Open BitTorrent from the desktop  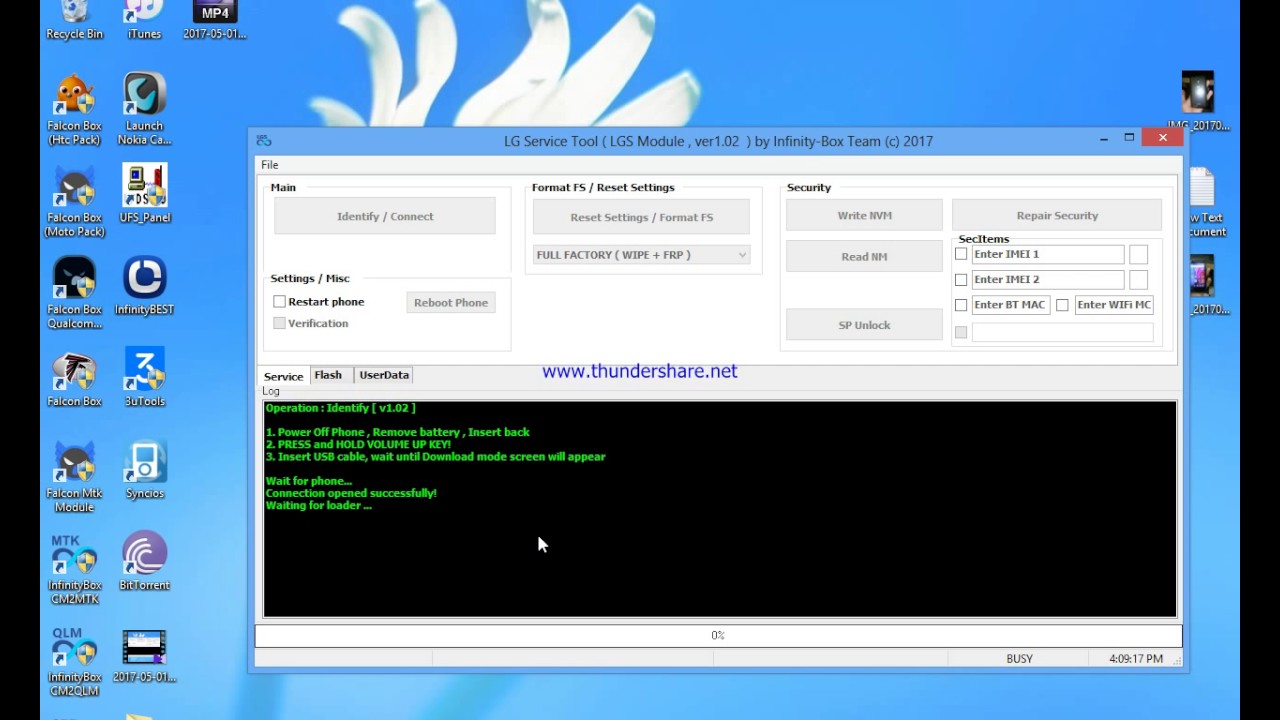click(144, 562)
